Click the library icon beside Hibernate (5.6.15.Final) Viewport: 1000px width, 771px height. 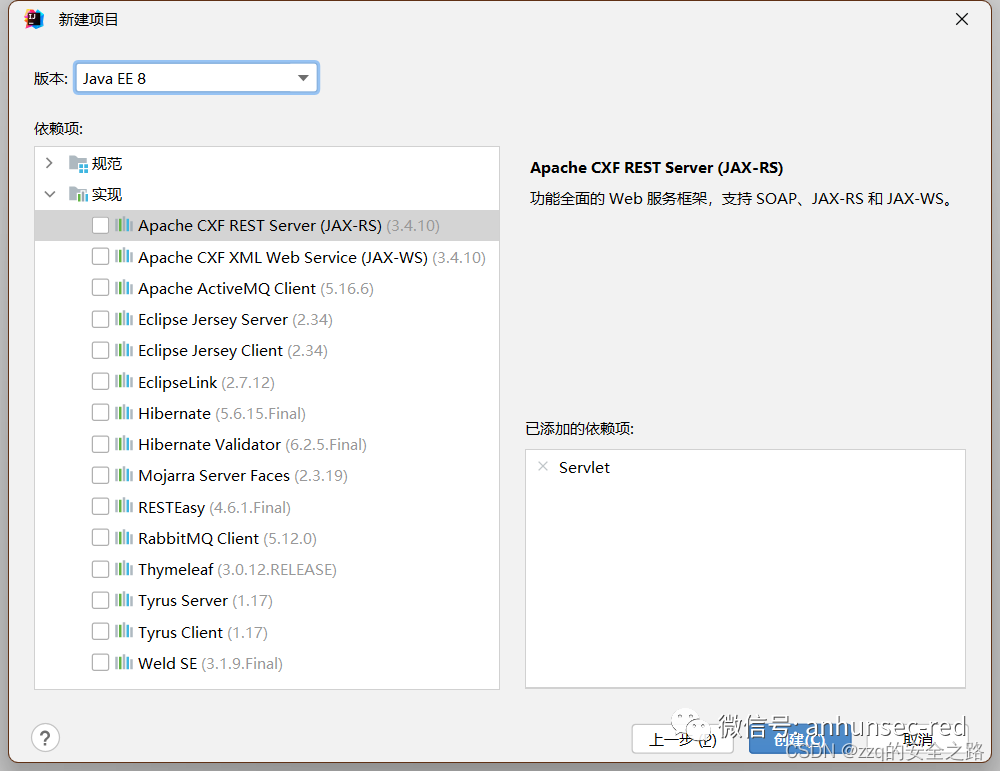point(124,413)
